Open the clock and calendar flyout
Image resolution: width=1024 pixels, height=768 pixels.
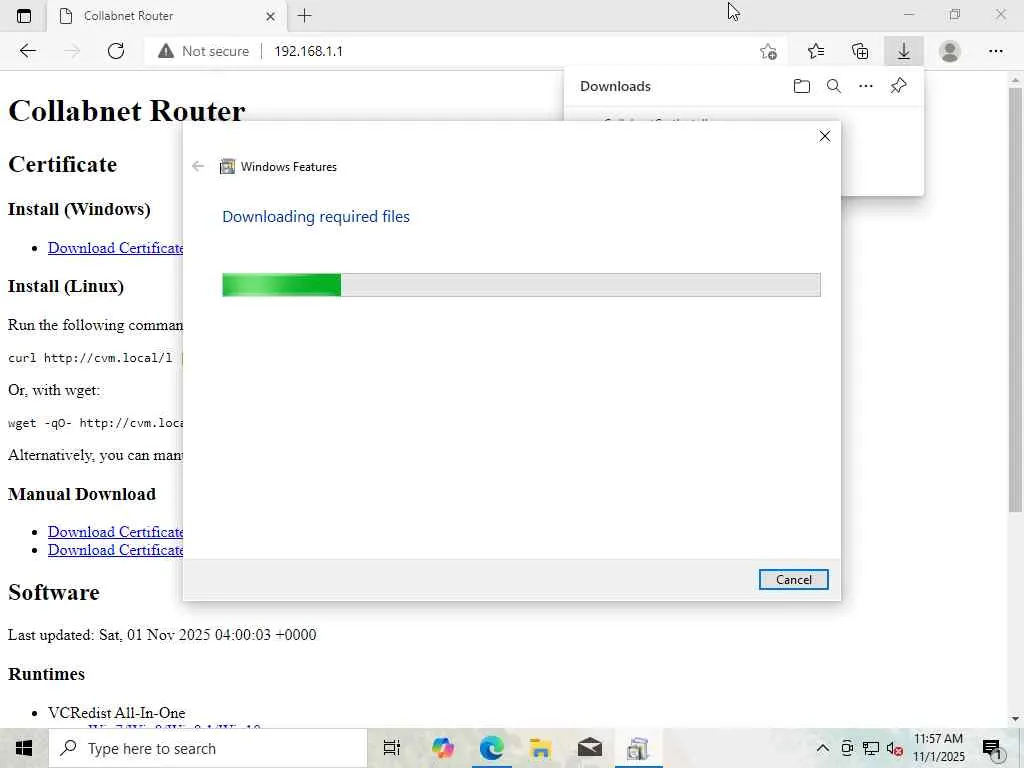click(x=938, y=748)
